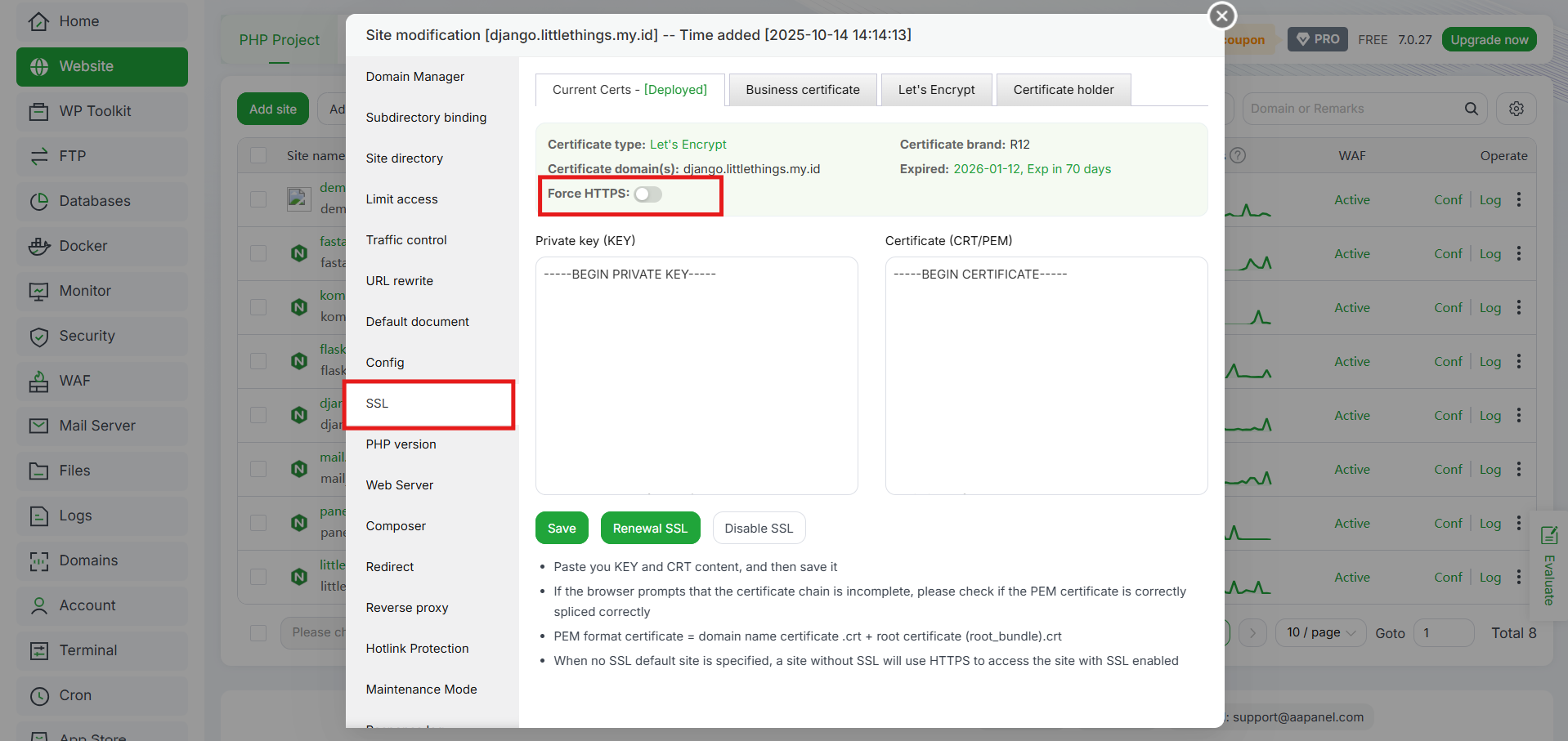Open the site list settings gear
The width and height of the screenshot is (1568, 741).
[1516, 109]
